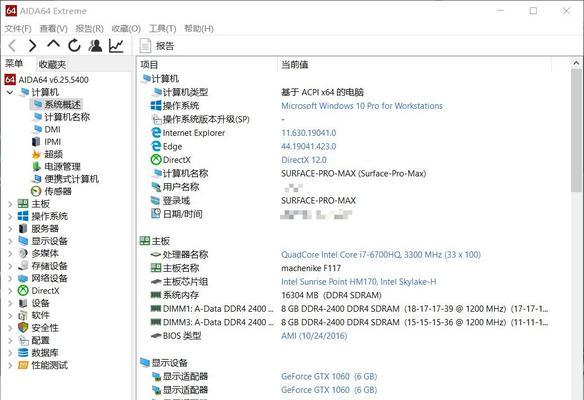This screenshot has width=584, height=400.
Task: Open the 文件(F) menu
Action: click(18, 29)
